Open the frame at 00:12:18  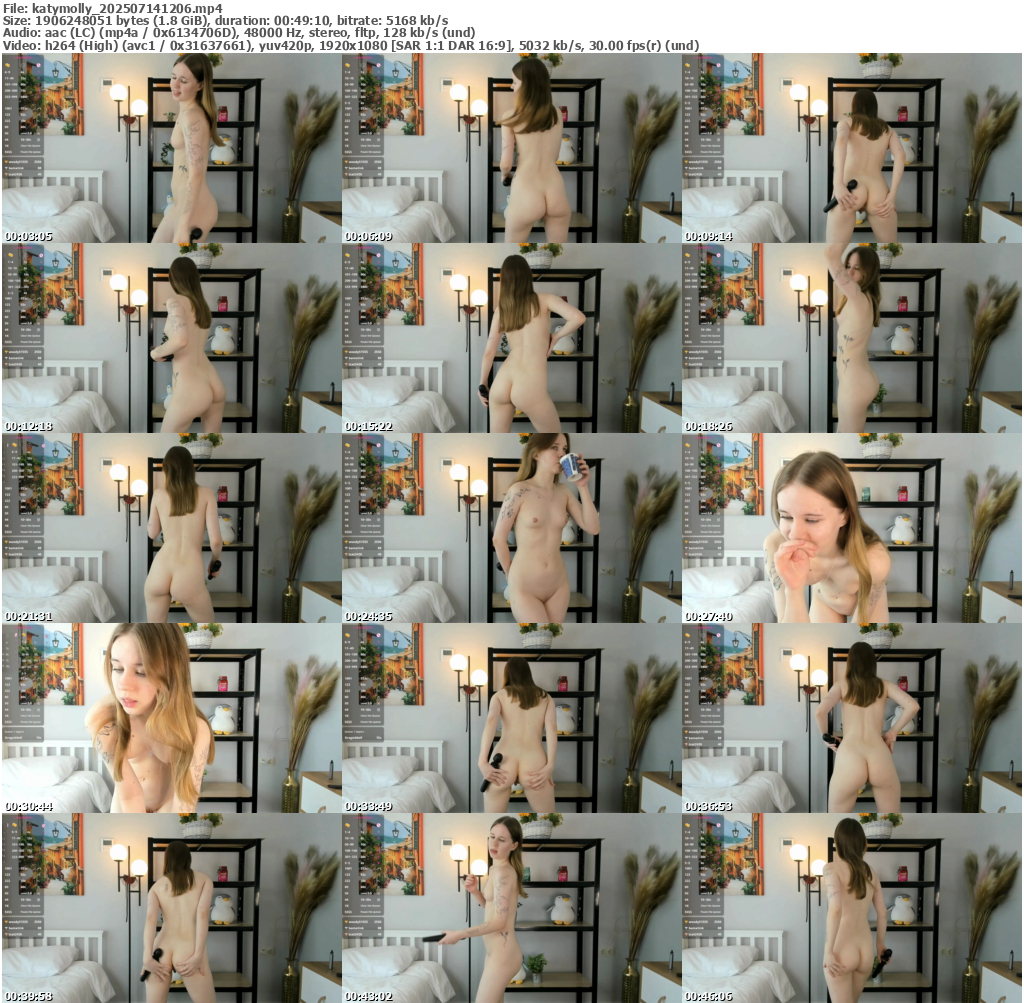pyautogui.click(x=171, y=338)
